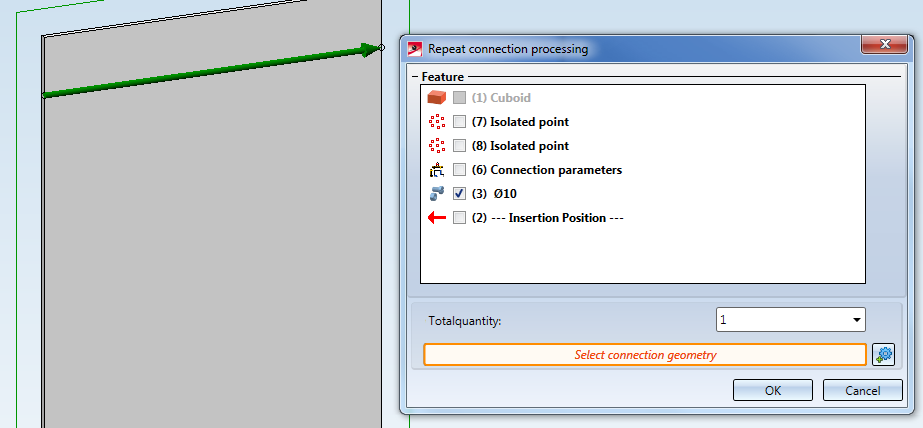Screen dimensions: 923x428
Task: Click the Cuboid feature icon
Action: 437,98
